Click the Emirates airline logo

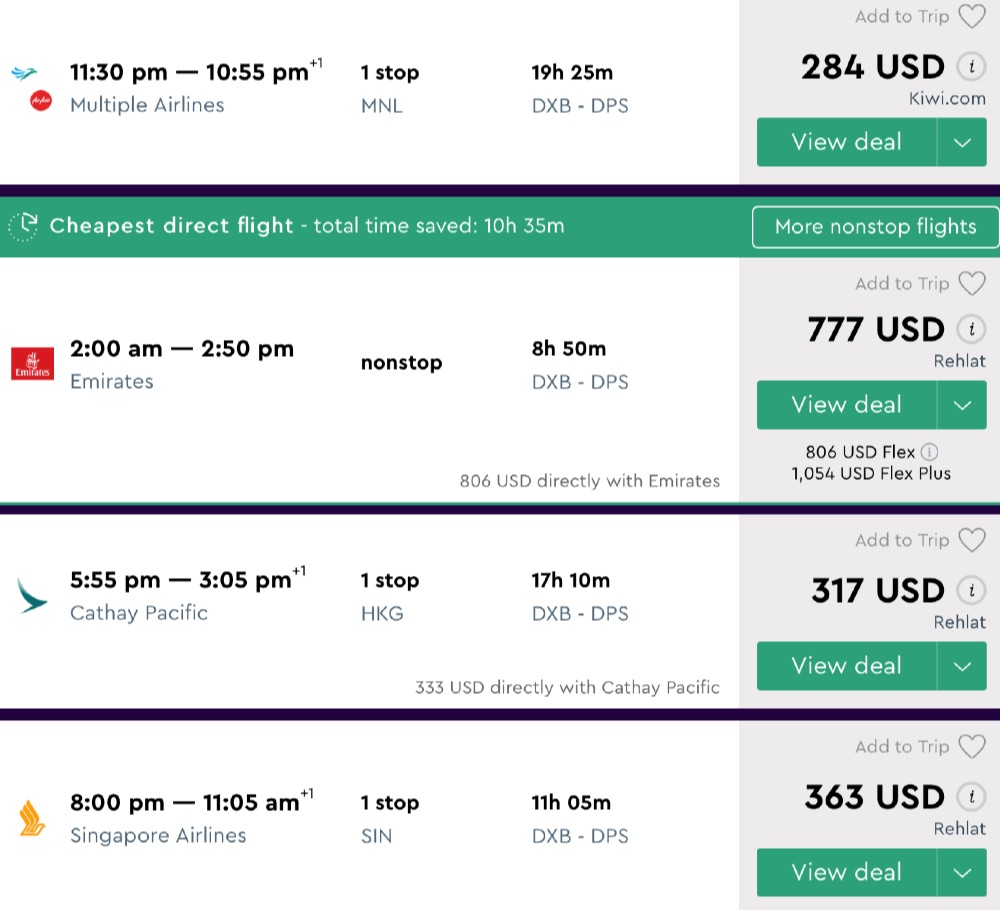[31, 364]
